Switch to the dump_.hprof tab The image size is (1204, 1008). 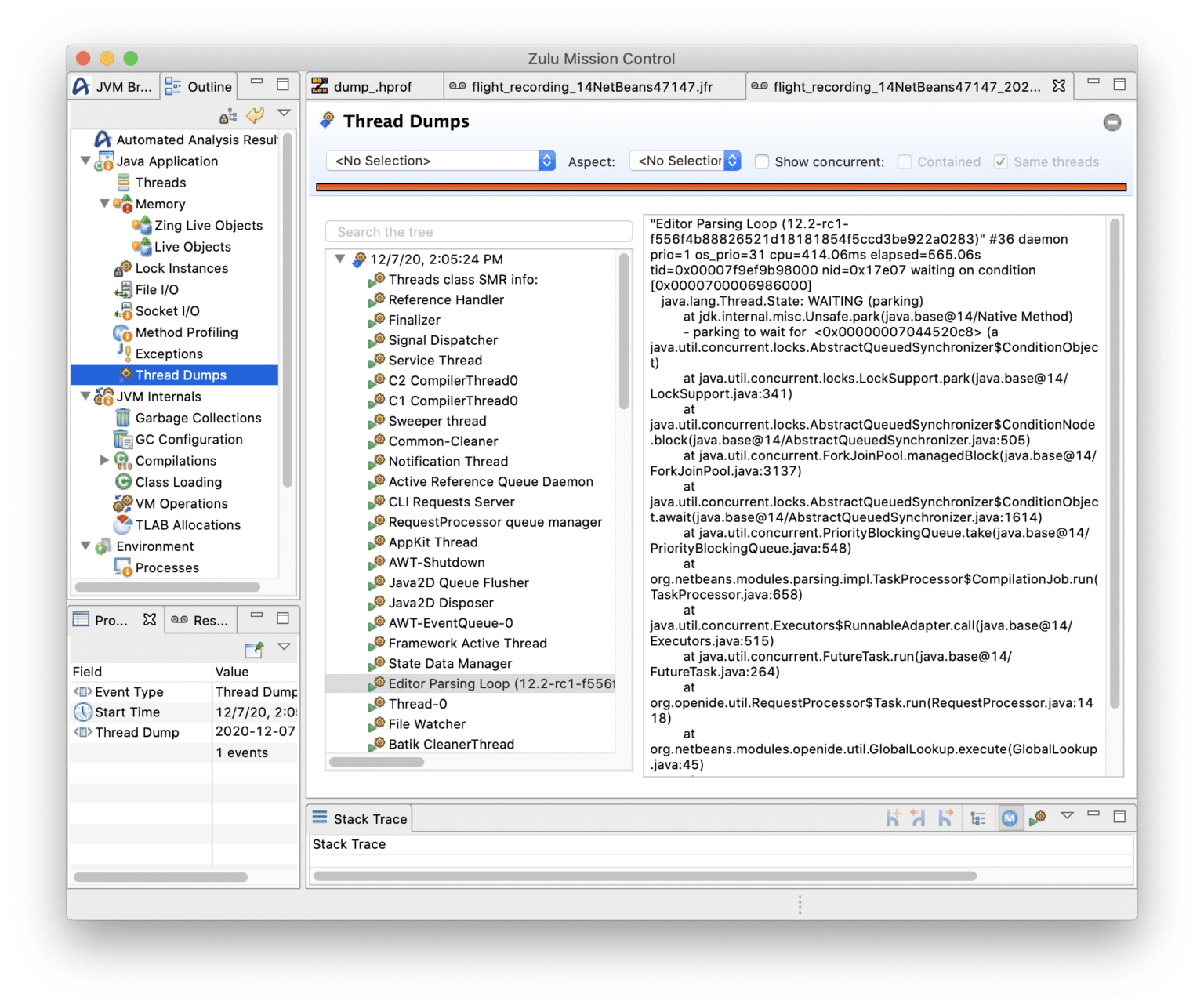[372, 87]
